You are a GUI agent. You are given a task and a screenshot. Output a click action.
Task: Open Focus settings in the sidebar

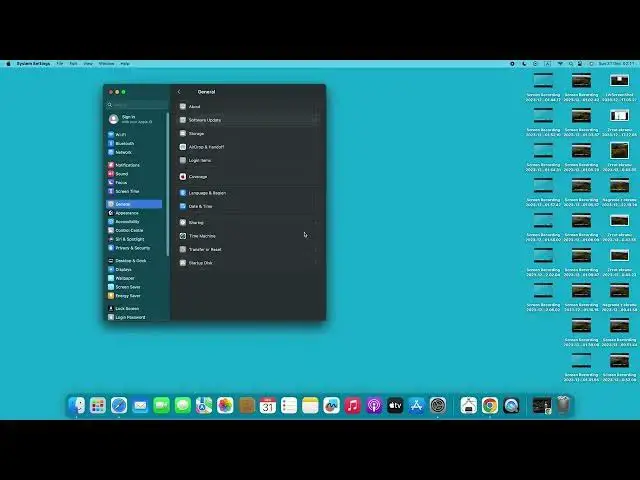[x=118, y=182]
